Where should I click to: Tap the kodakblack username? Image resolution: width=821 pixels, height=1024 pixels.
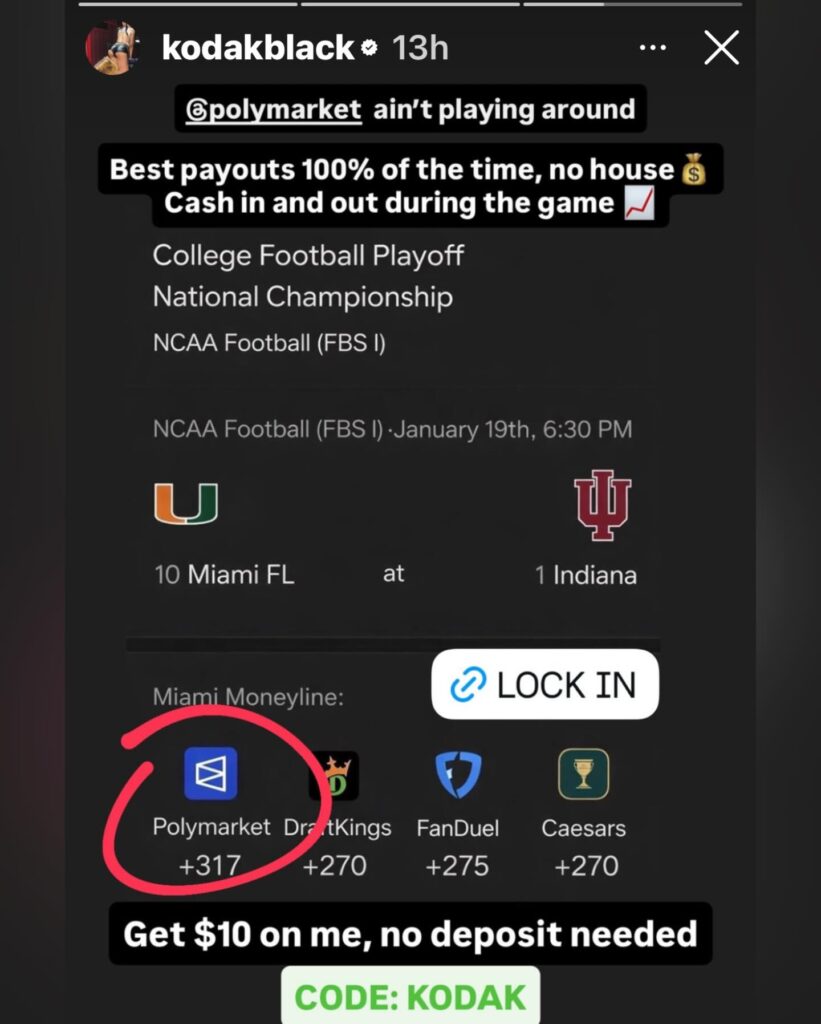coord(257,48)
